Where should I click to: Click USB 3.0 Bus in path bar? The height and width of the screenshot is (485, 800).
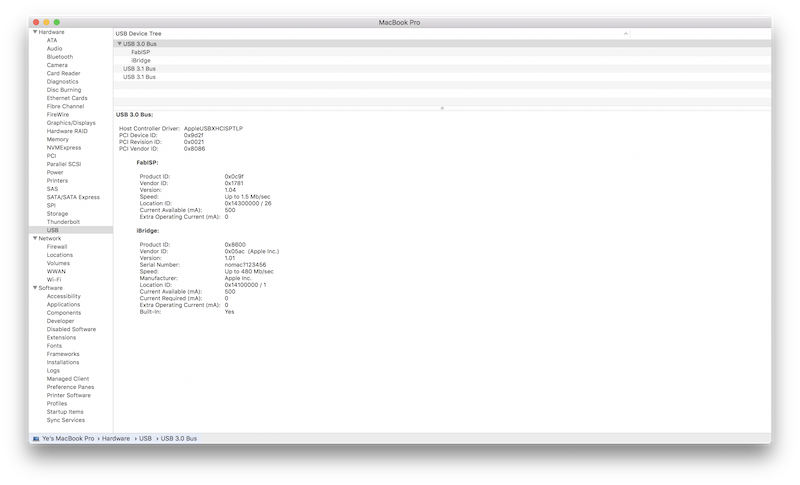click(179, 439)
